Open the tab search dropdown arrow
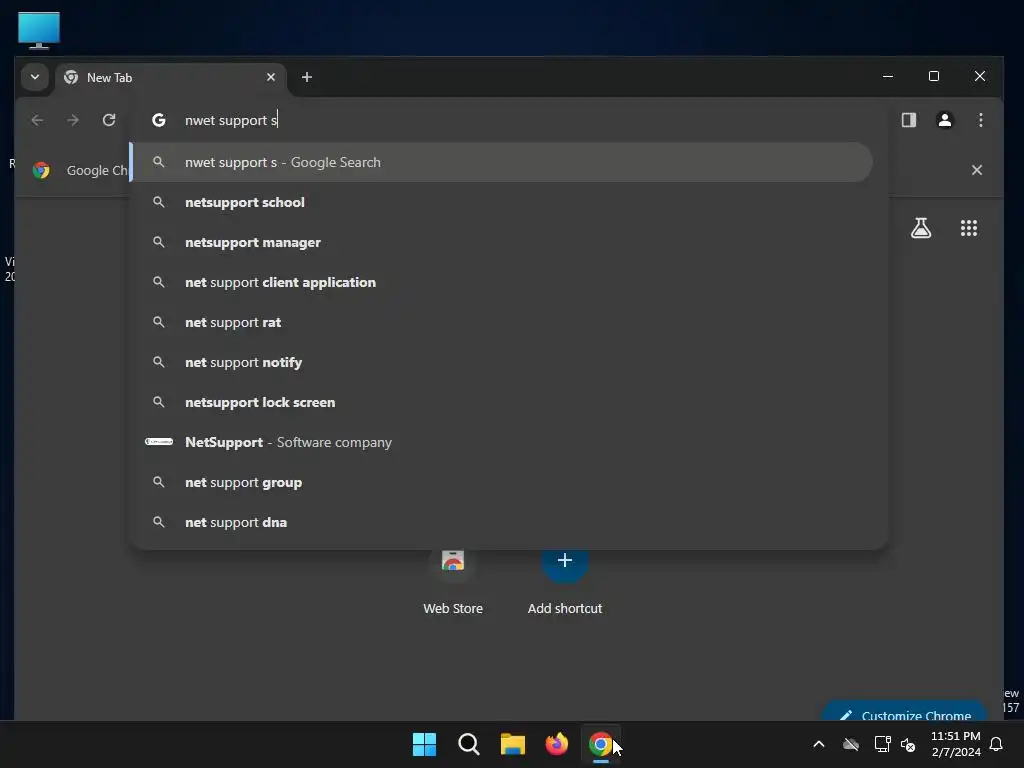 click(35, 77)
